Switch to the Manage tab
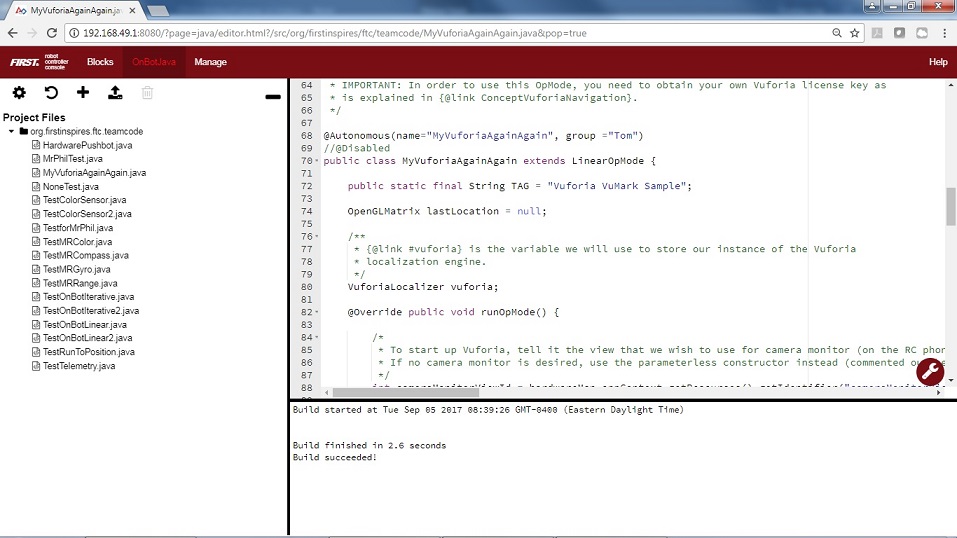The image size is (957, 538). (x=210, y=62)
